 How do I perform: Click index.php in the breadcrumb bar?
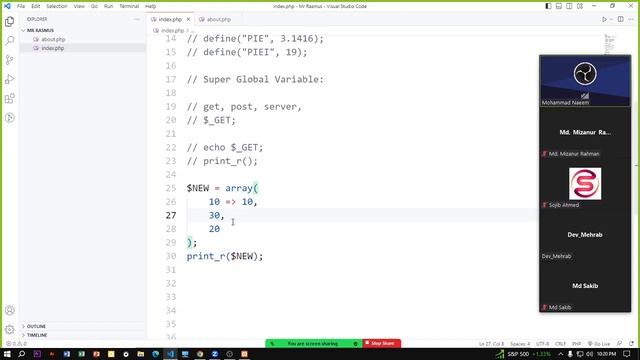172,31
